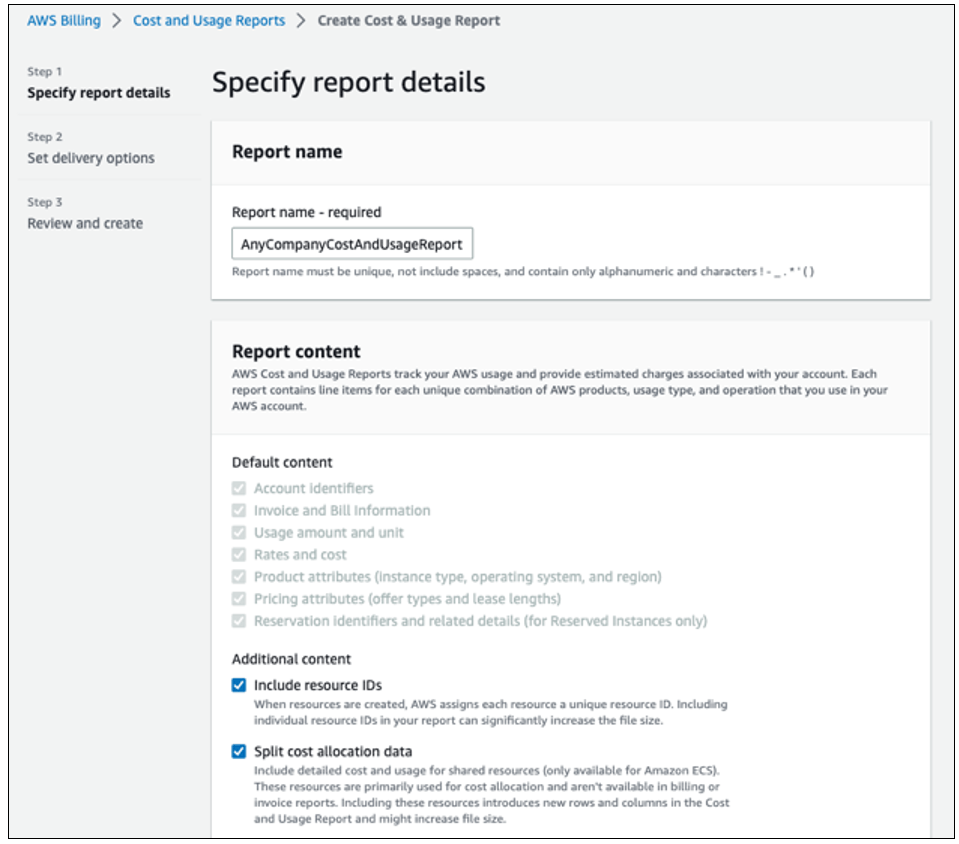Click the Usage amount and unit checkbox
This screenshot has height=844, width=959.
point(238,533)
